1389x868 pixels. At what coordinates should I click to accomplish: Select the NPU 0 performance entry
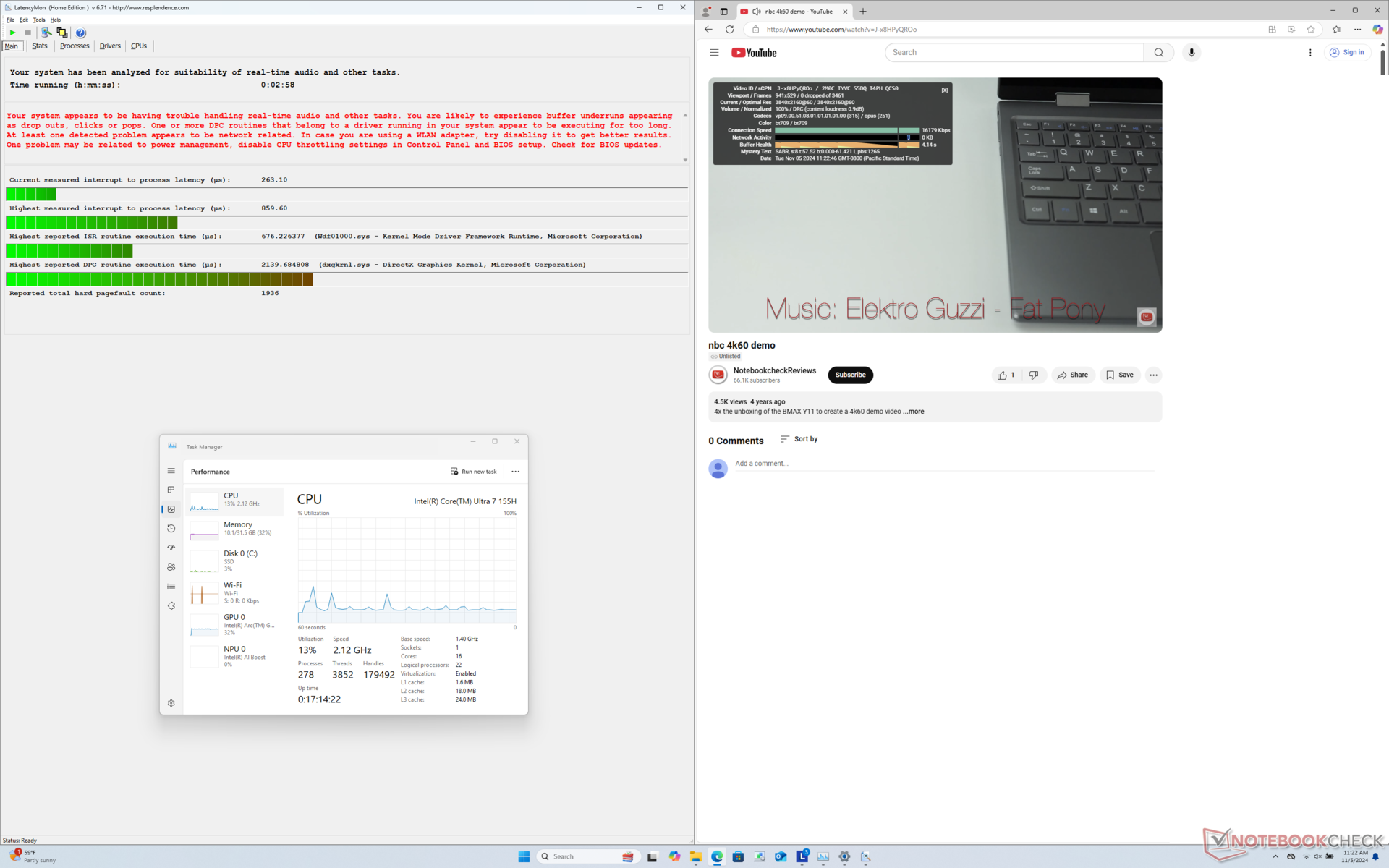point(235,656)
